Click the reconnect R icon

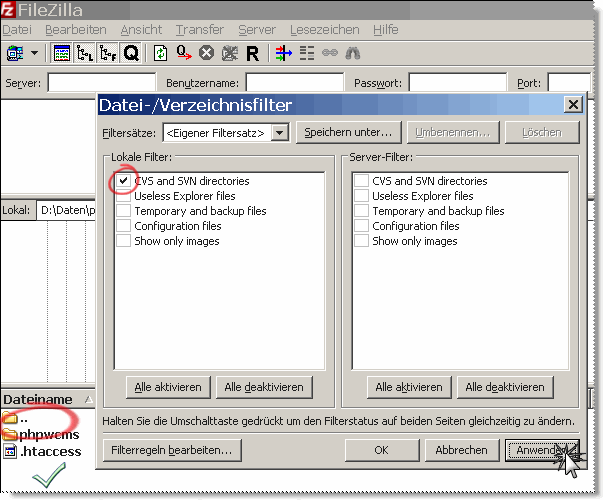click(x=253, y=53)
